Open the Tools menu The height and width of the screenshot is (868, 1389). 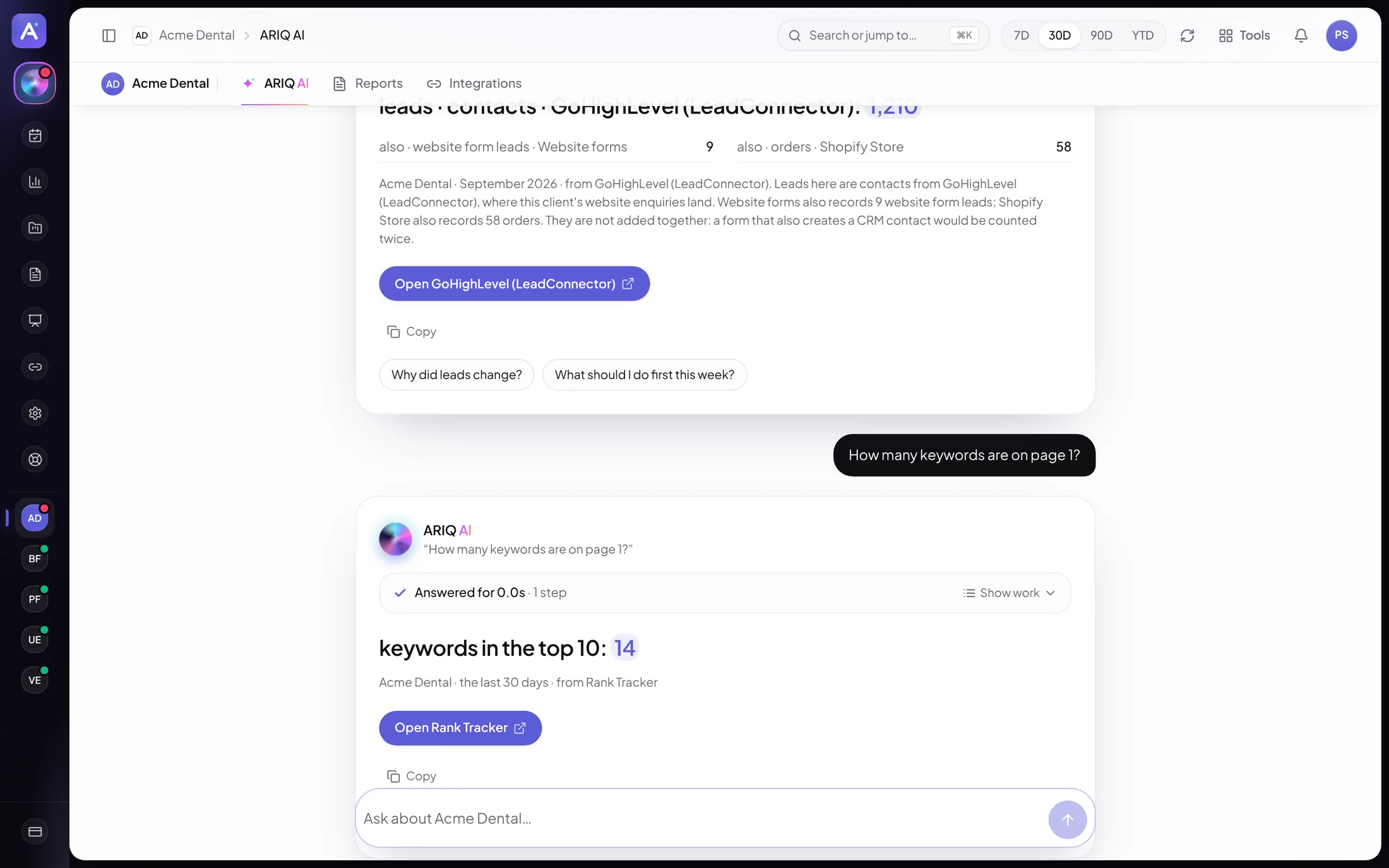pyautogui.click(x=1244, y=35)
